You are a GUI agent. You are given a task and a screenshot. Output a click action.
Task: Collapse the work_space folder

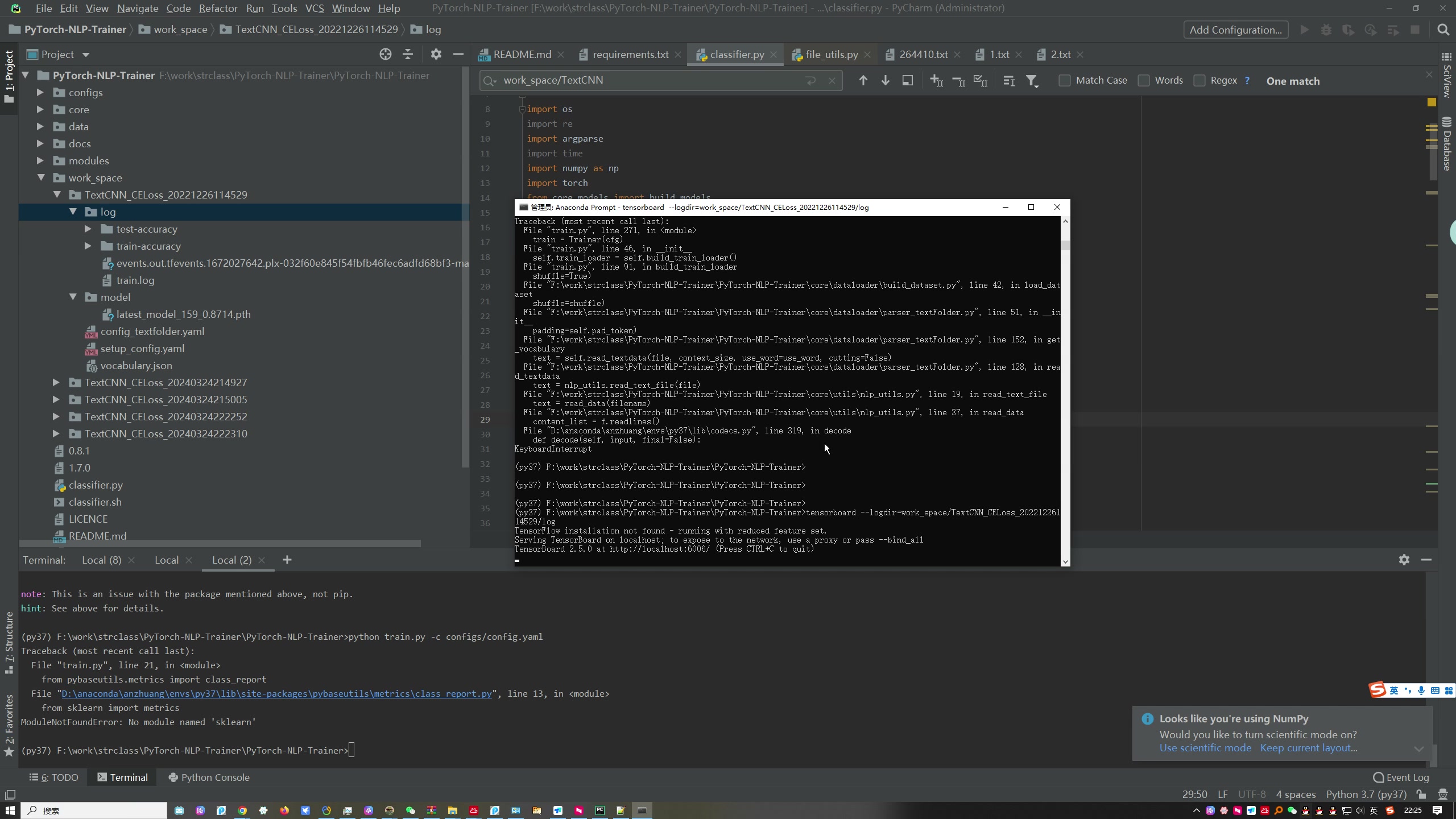41,177
